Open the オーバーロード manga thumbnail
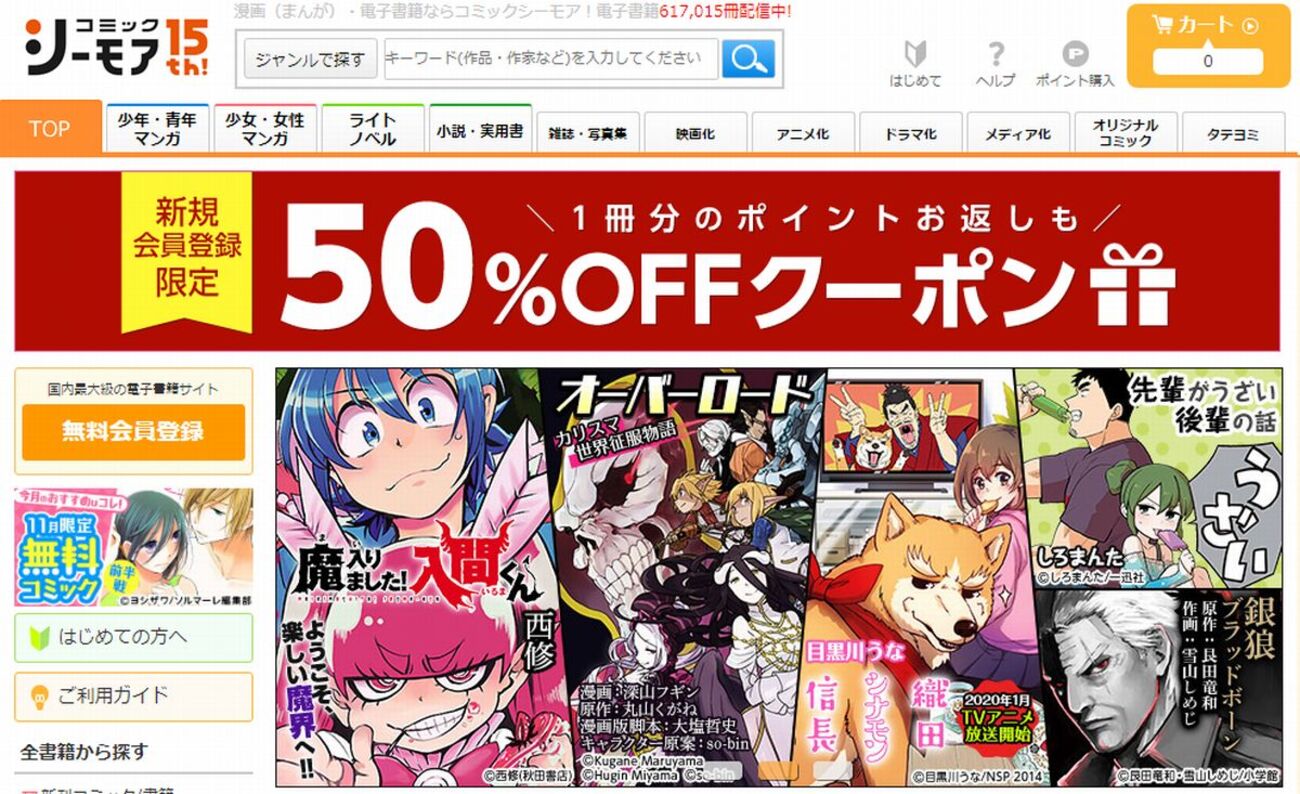Viewport: 1300px width, 794px height. click(681, 577)
